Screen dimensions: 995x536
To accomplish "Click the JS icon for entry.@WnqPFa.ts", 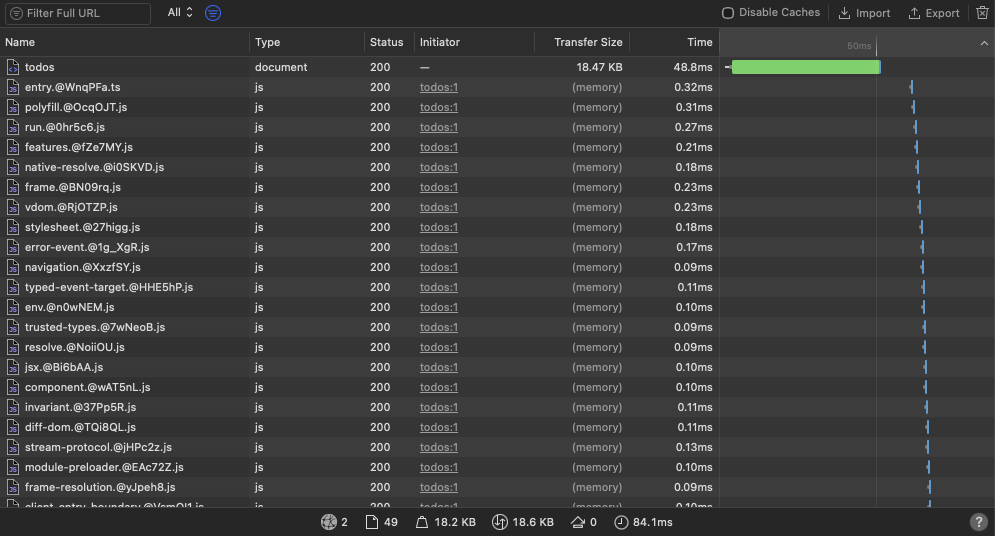I will tap(13, 88).
